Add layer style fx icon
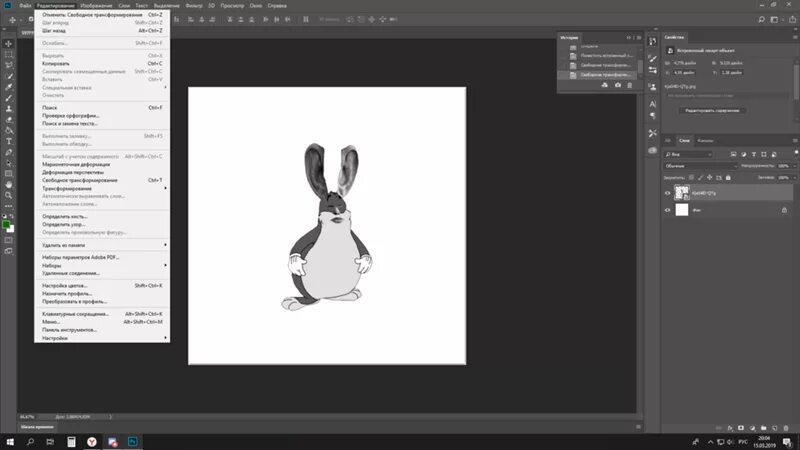Image resolution: width=800 pixels, height=450 pixels. pos(730,428)
